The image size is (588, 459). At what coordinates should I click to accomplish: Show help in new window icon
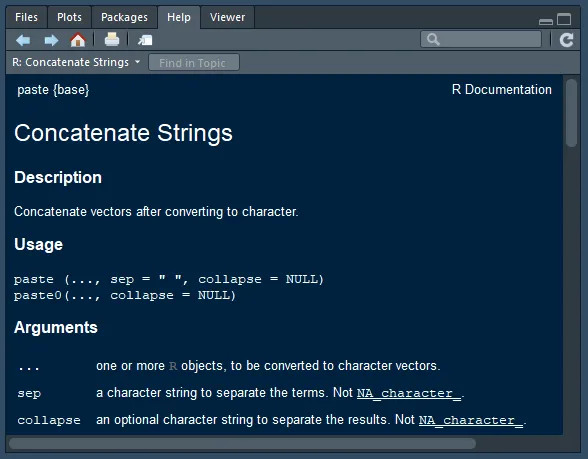(x=145, y=40)
